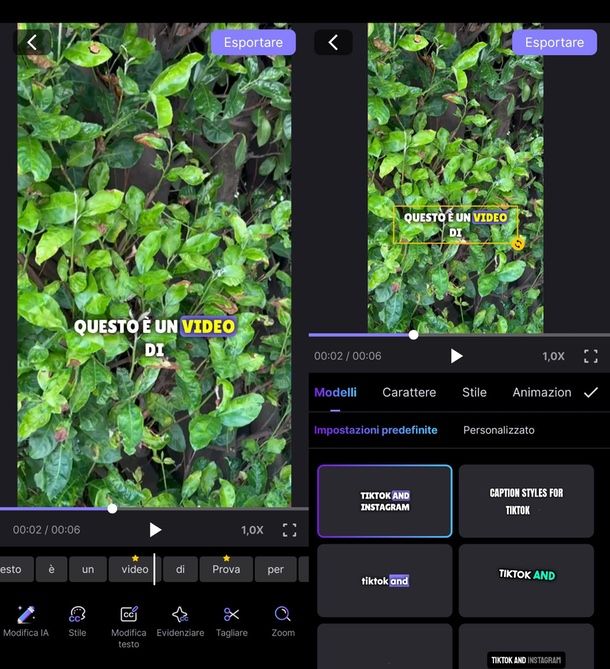The width and height of the screenshot is (610, 669).
Task: Select Personalizzato sub-tab
Action: tap(499, 430)
